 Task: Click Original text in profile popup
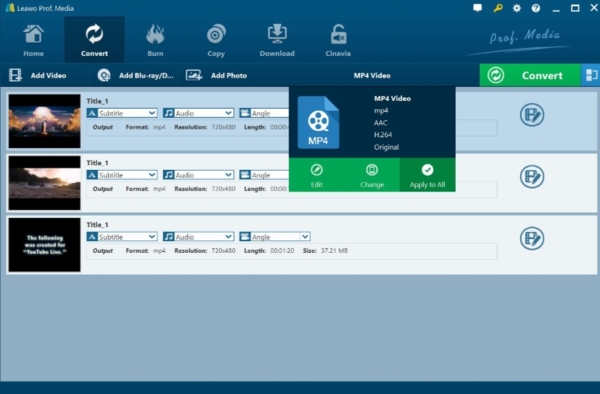pyautogui.click(x=386, y=147)
